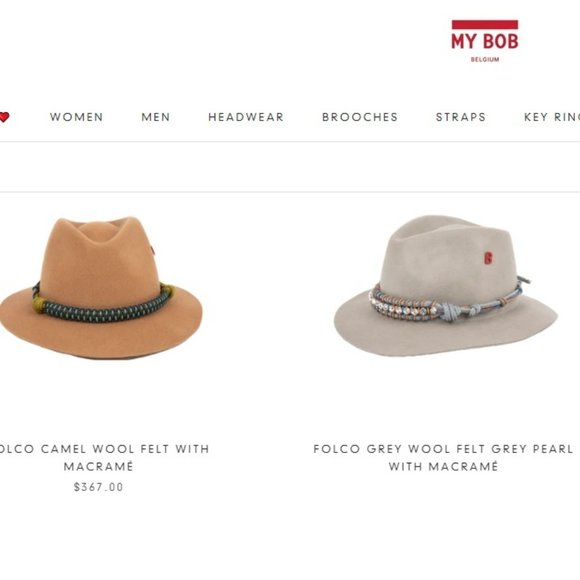Open Folco Grey Wool Felt Grey Pearl link
580x580 pixels.
443,458
